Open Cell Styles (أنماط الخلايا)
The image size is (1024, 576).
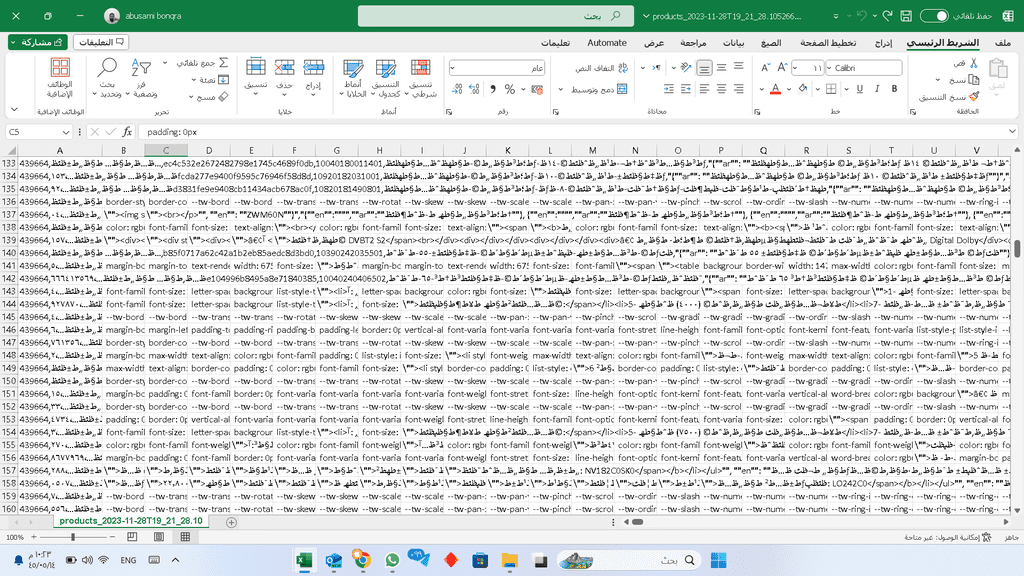pos(353,78)
